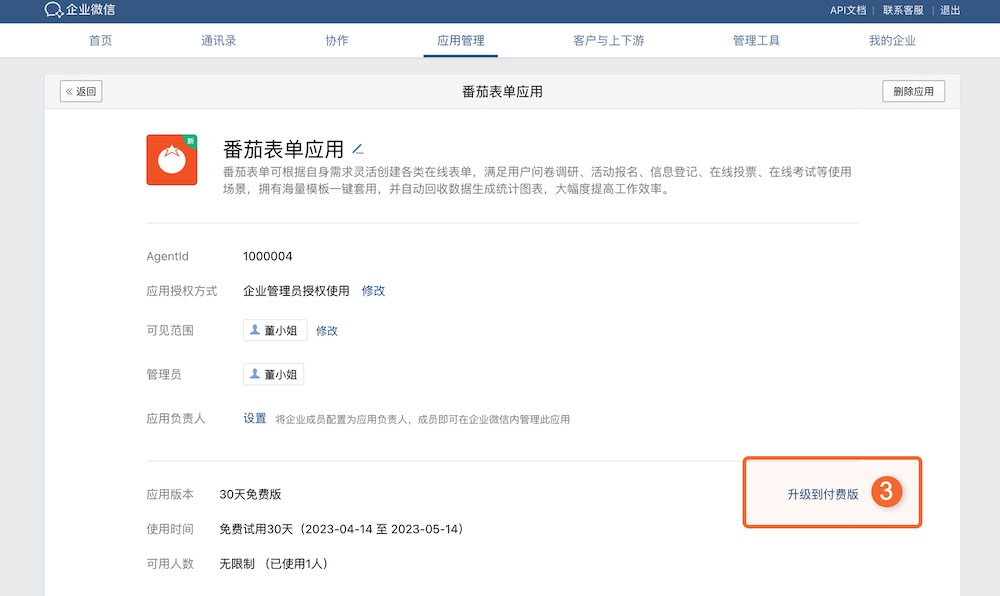Click 修改 beside the 可见范围 member
This screenshot has height=596, width=1000.
point(327,331)
